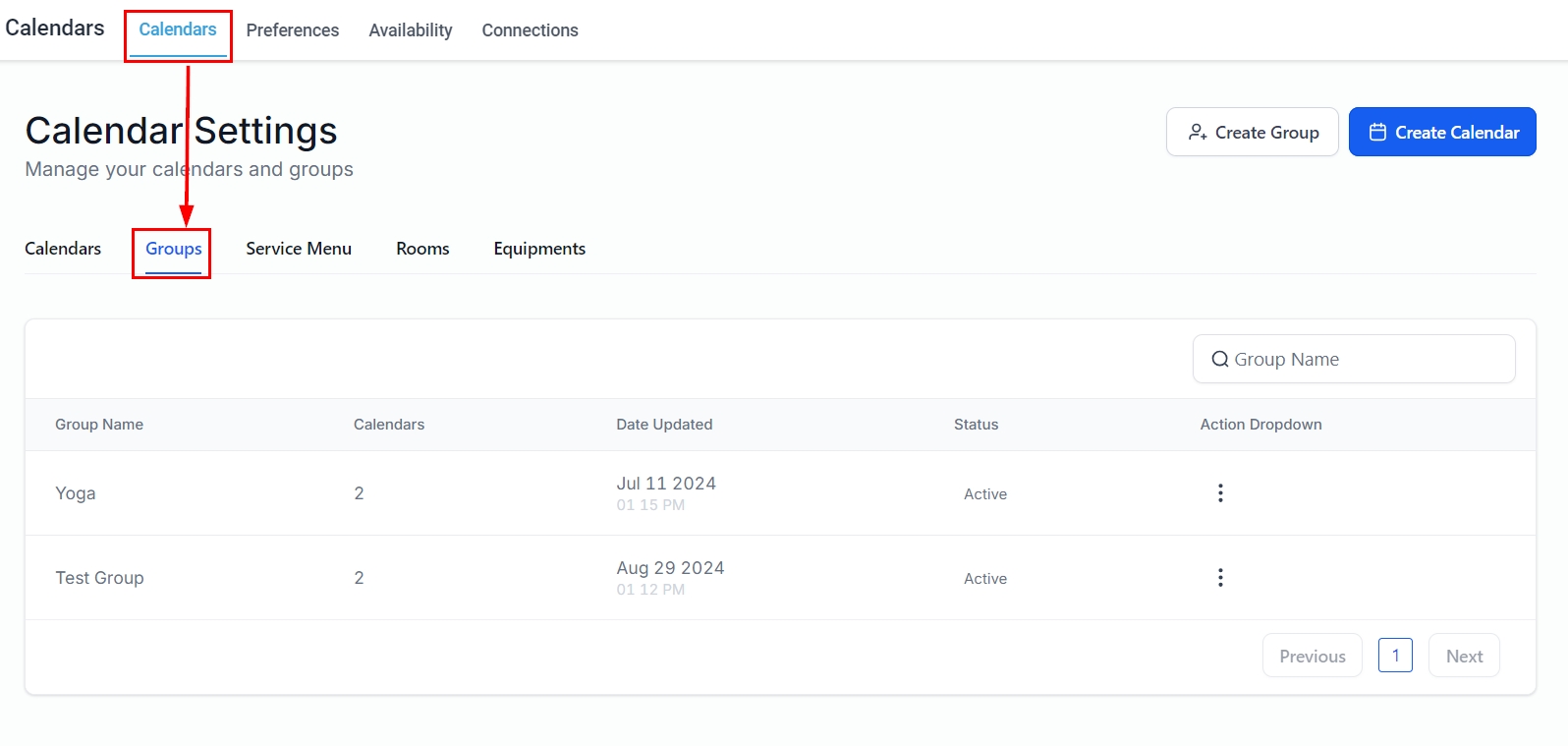
Task: Click the calendar icon on Create Calendar
Action: [x=1377, y=133]
